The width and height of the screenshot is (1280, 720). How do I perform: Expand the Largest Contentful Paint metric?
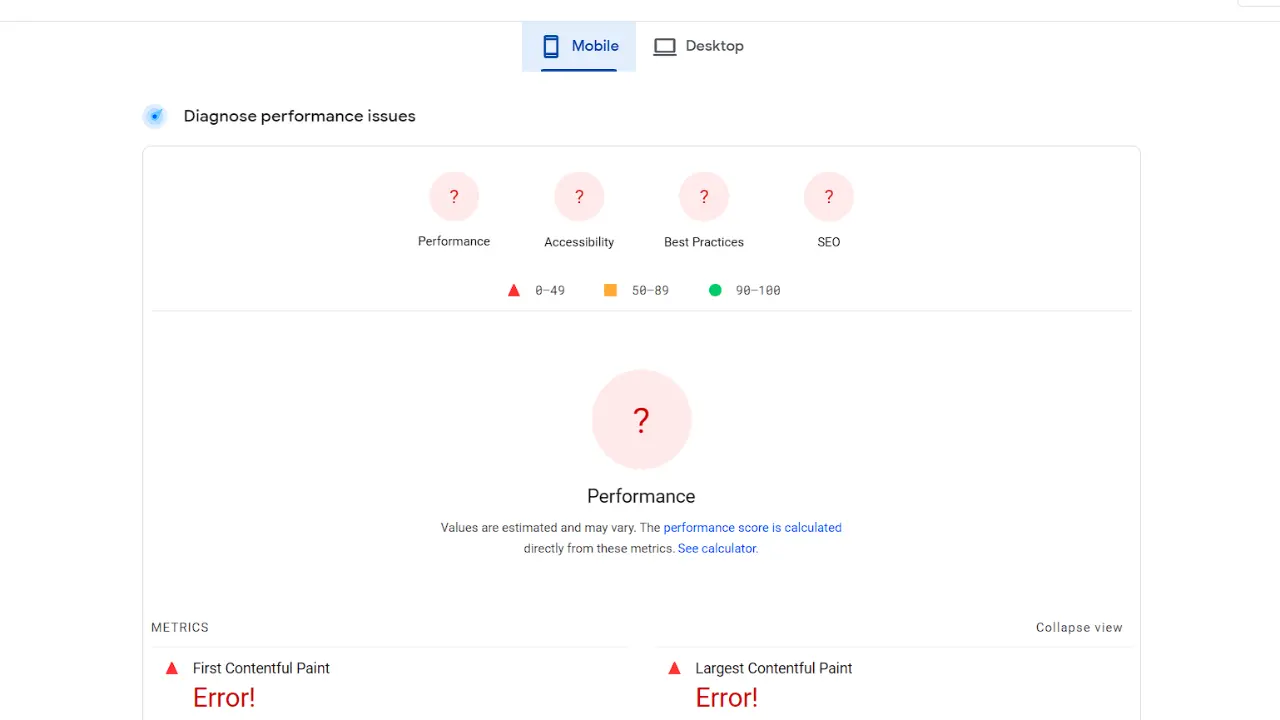tap(773, 668)
